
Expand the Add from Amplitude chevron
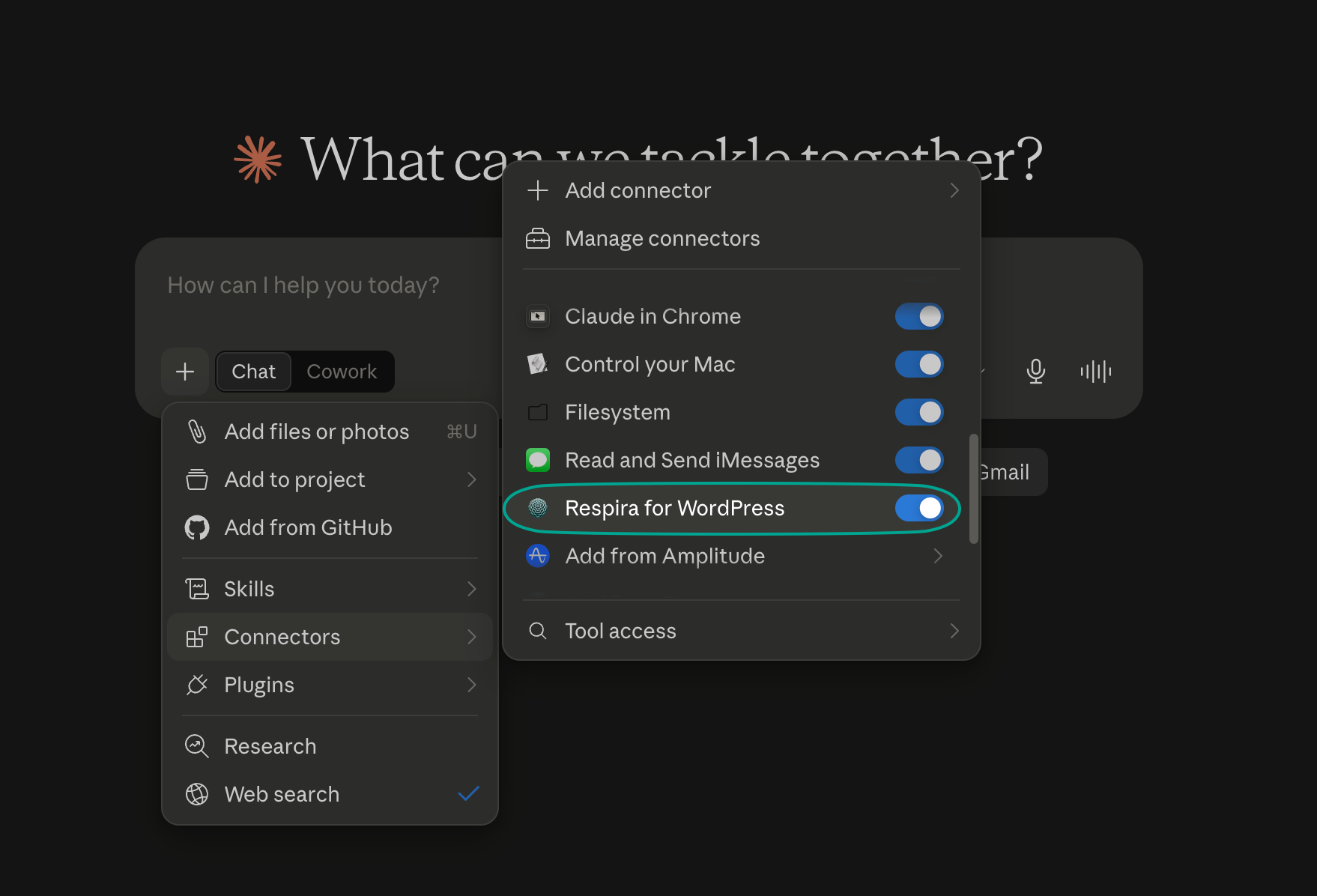[x=938, y=556]
